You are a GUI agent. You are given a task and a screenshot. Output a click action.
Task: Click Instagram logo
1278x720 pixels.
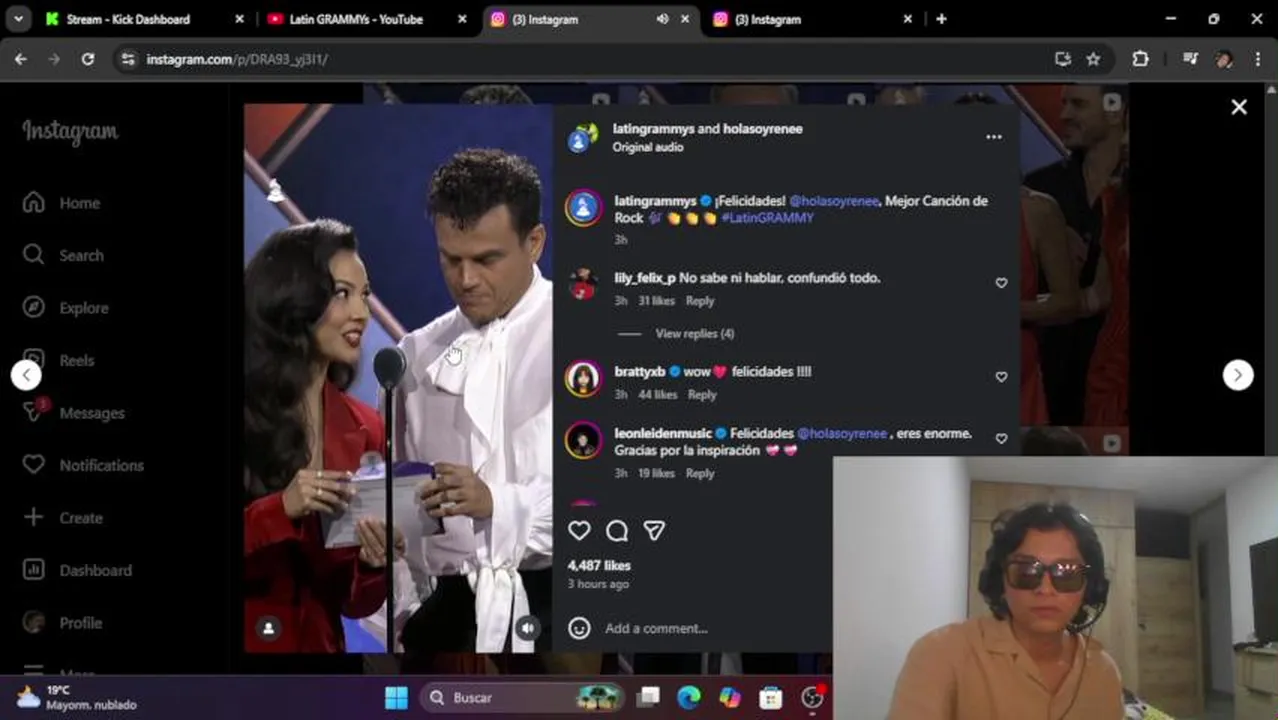(70, 132)
